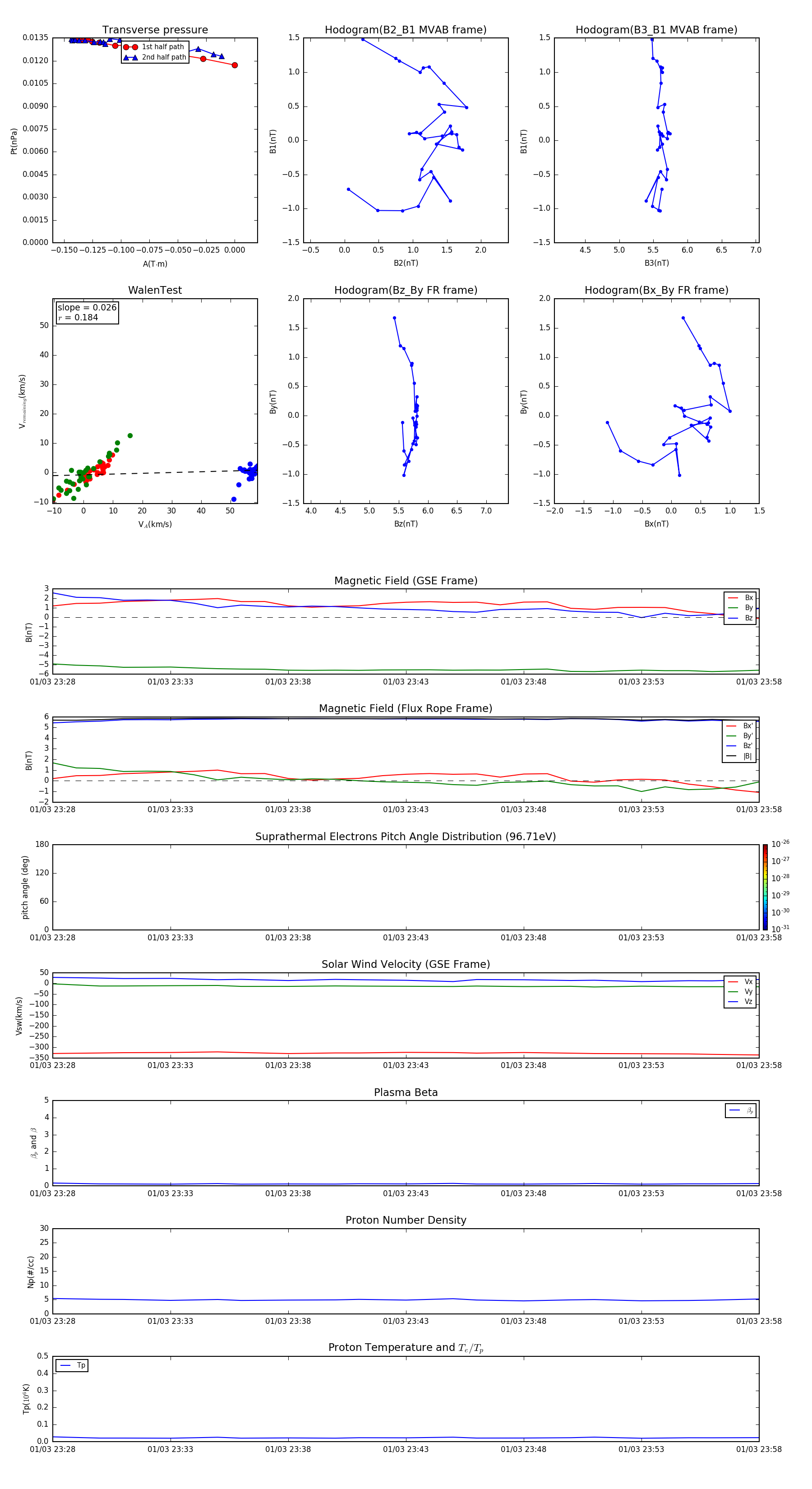Click the Plasma Beta panel title
The height and width of the screenshot is (1489, 812).
406,1092
